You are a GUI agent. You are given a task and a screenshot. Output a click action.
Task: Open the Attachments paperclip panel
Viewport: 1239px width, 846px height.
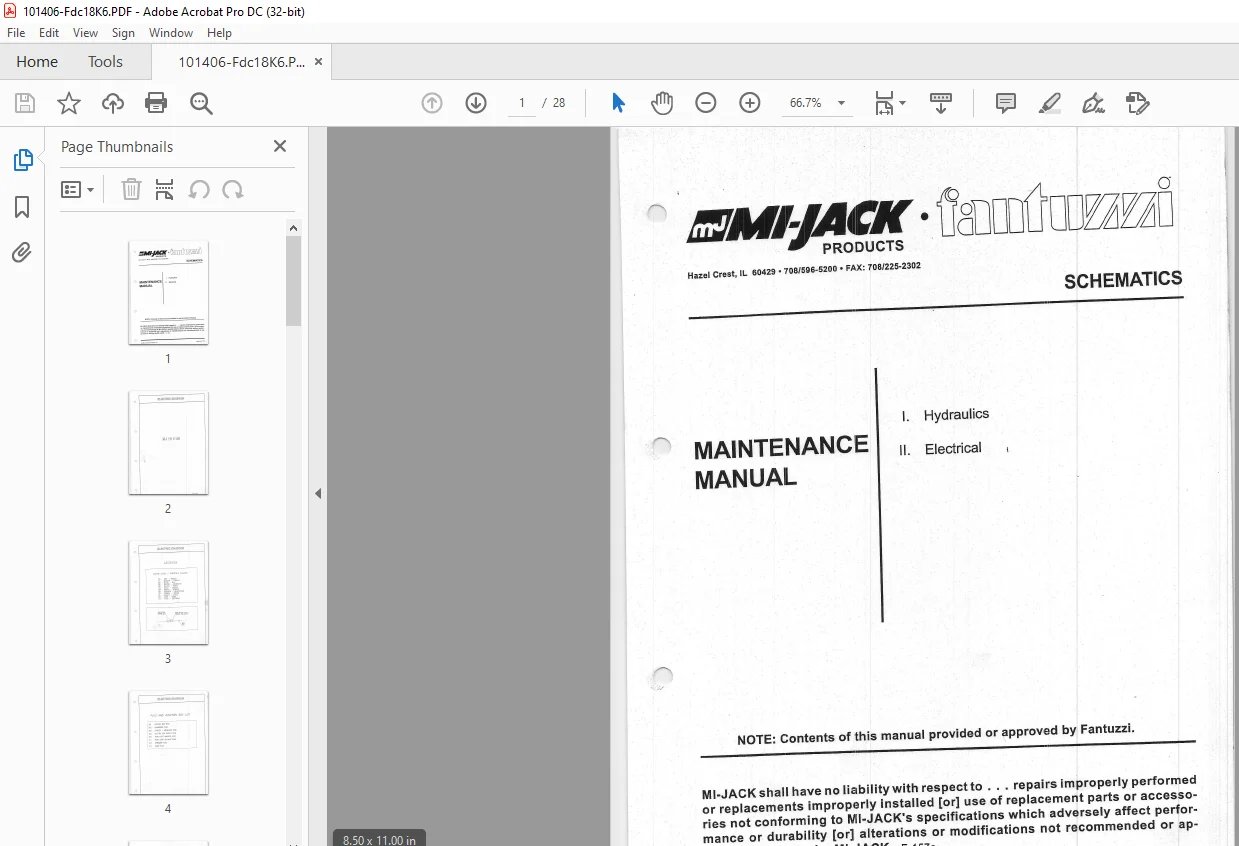tap(22, 253)
